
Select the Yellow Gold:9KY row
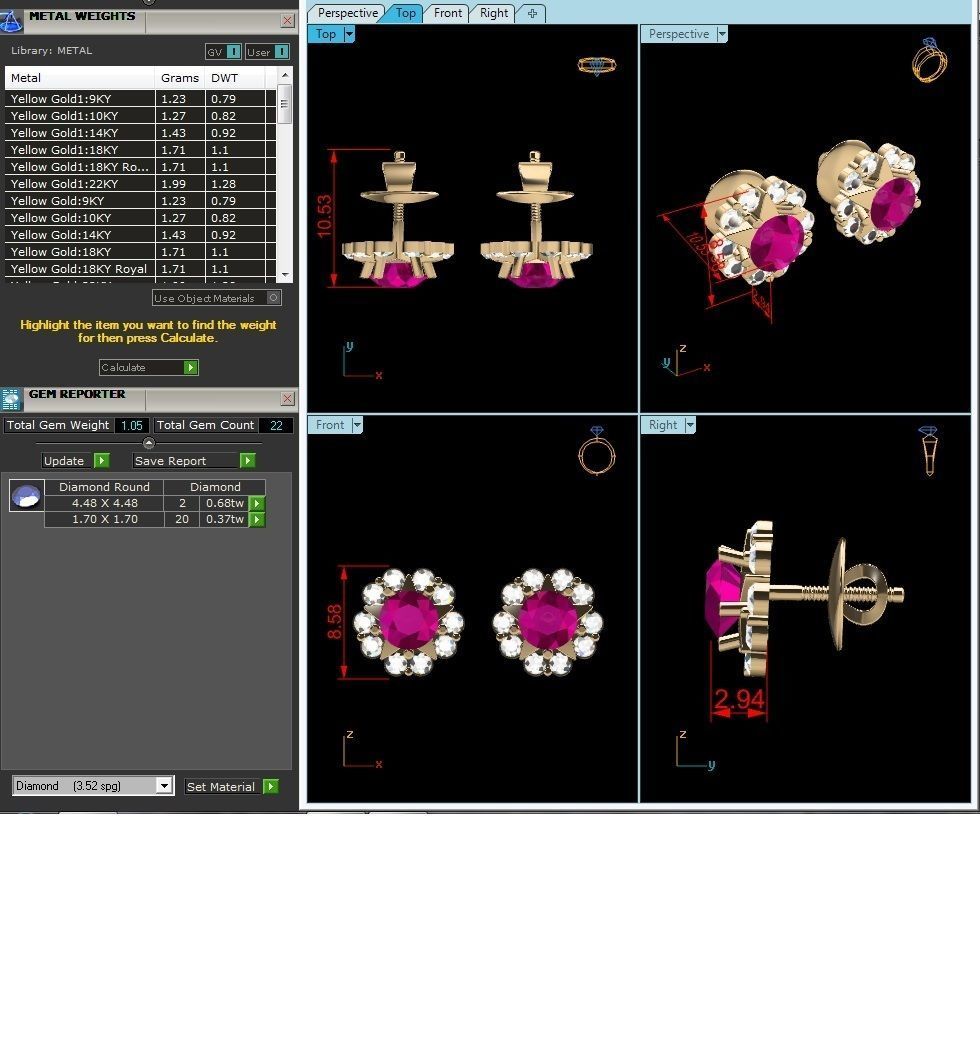click(140, 201)
